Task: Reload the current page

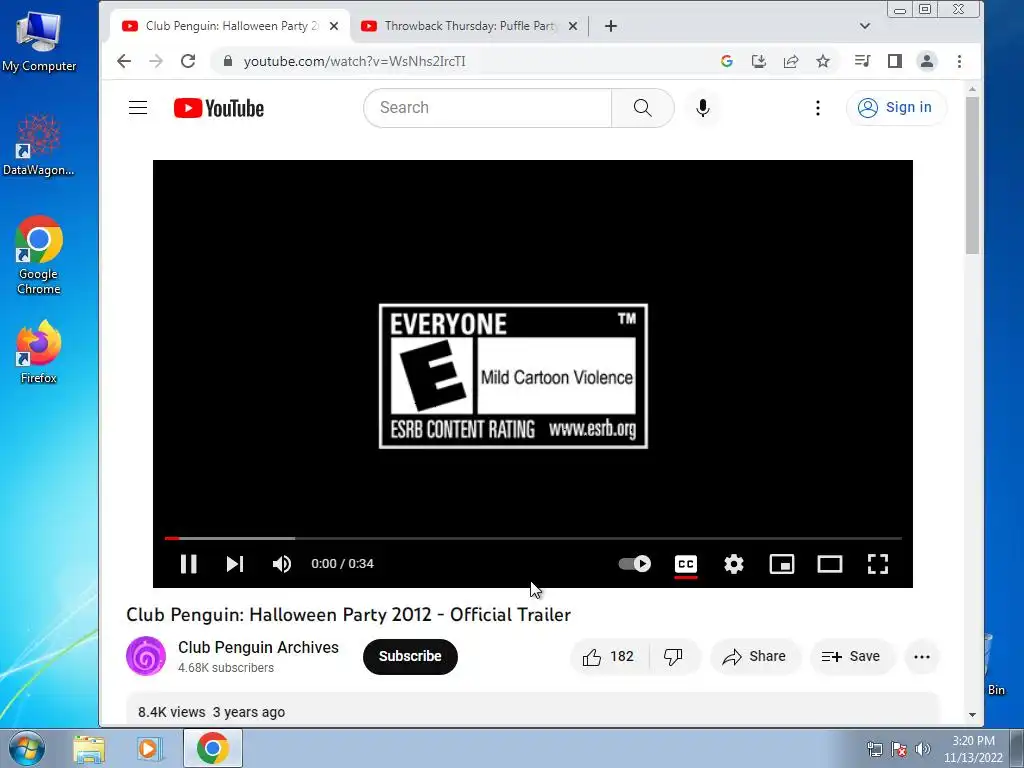Action: [x=188, y=61]
